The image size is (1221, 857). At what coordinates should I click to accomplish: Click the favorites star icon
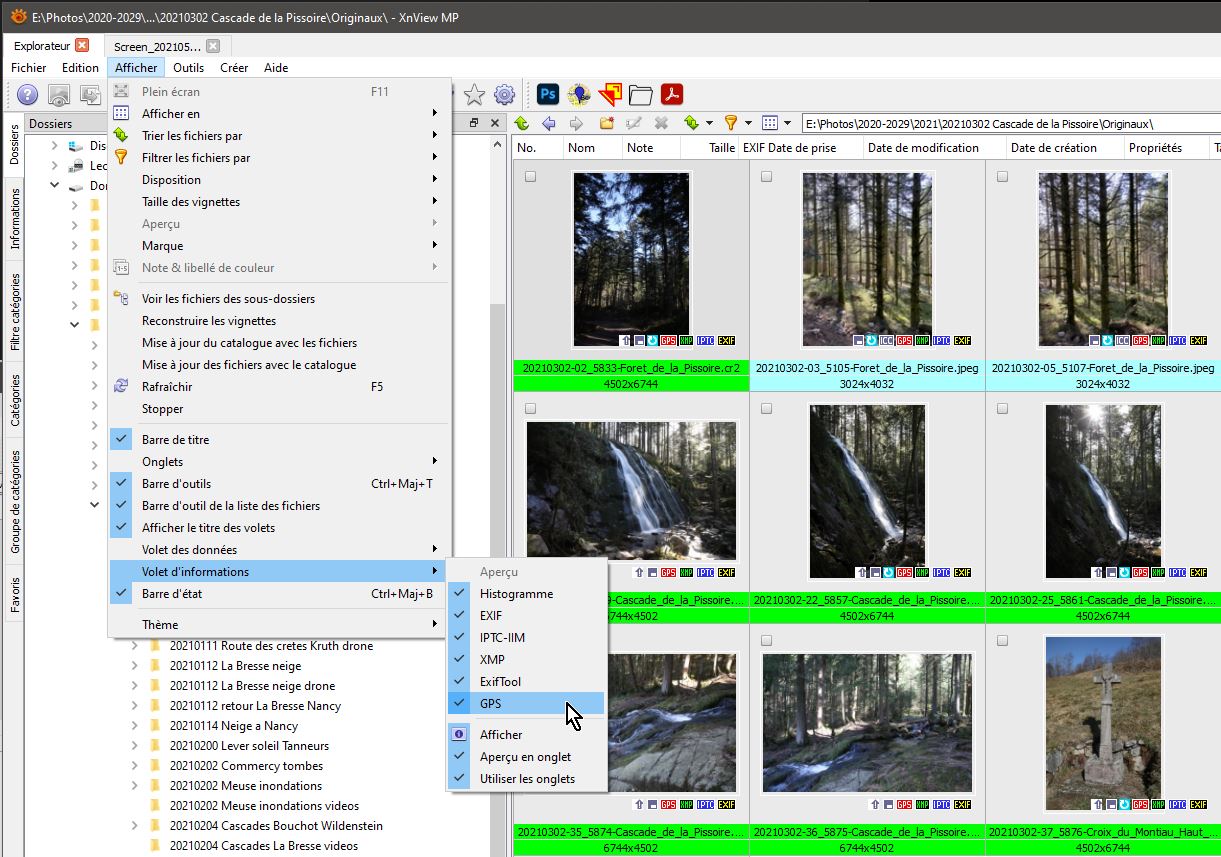click(x=474, y=95)
